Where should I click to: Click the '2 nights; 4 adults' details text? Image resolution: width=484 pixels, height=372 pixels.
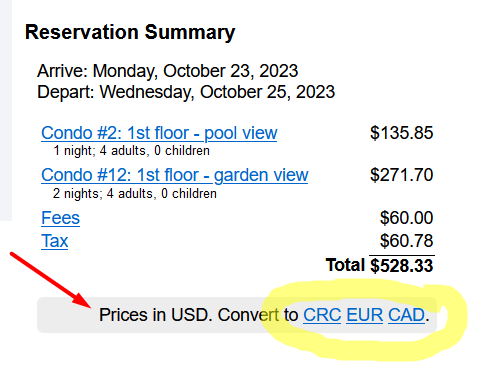tap(135, 194)
